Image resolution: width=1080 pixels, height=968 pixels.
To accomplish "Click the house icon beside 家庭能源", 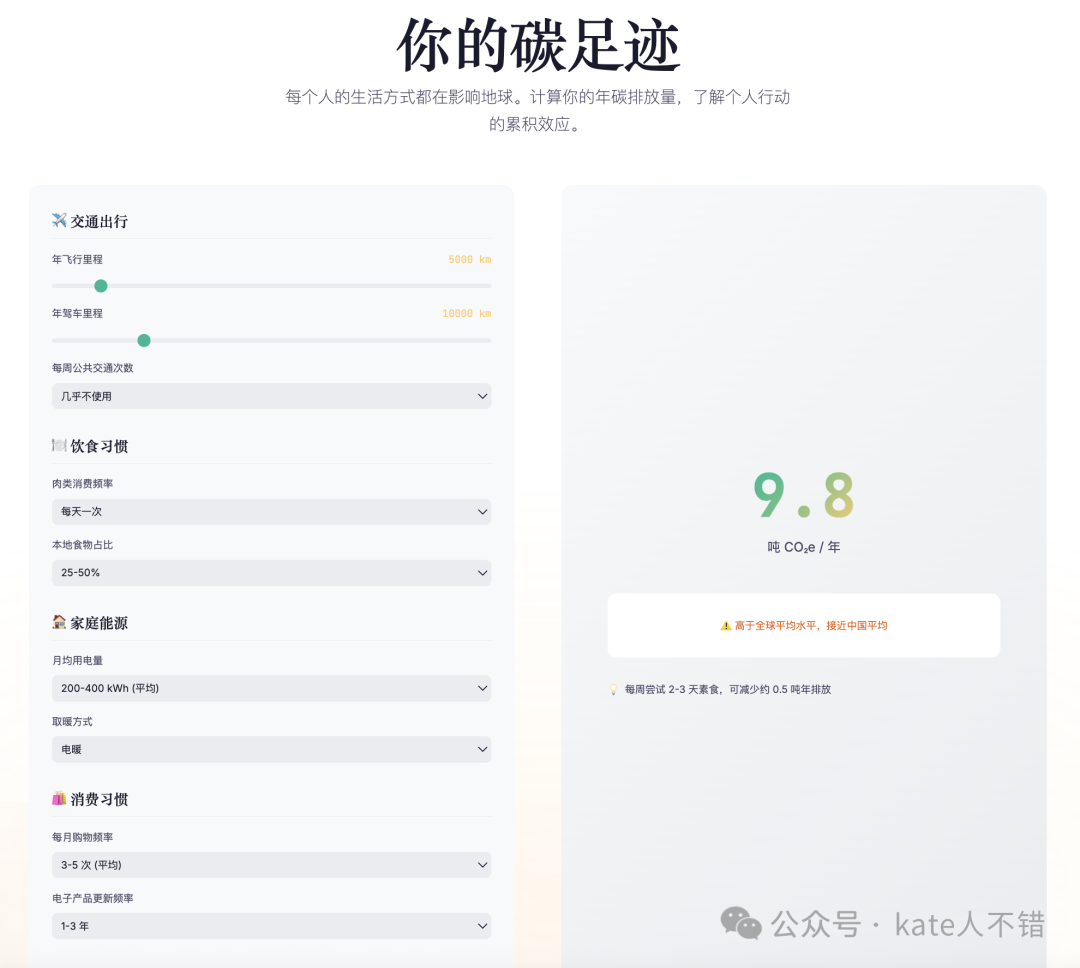I will point(58,622).
